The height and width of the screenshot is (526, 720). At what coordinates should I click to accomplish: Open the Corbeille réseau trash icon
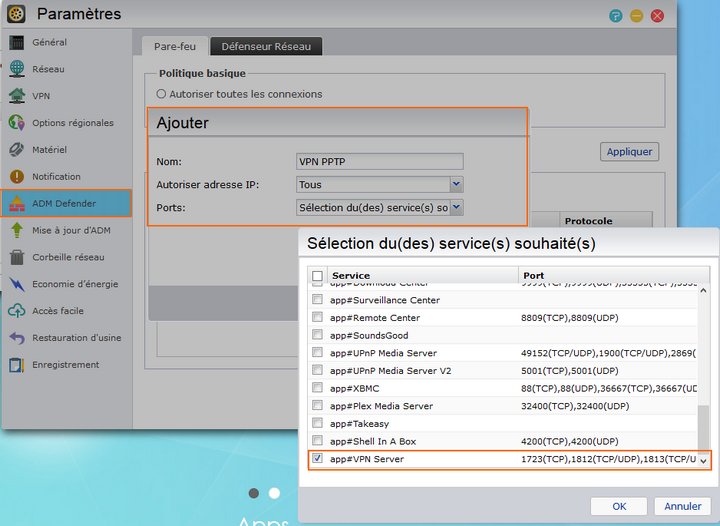16,257
